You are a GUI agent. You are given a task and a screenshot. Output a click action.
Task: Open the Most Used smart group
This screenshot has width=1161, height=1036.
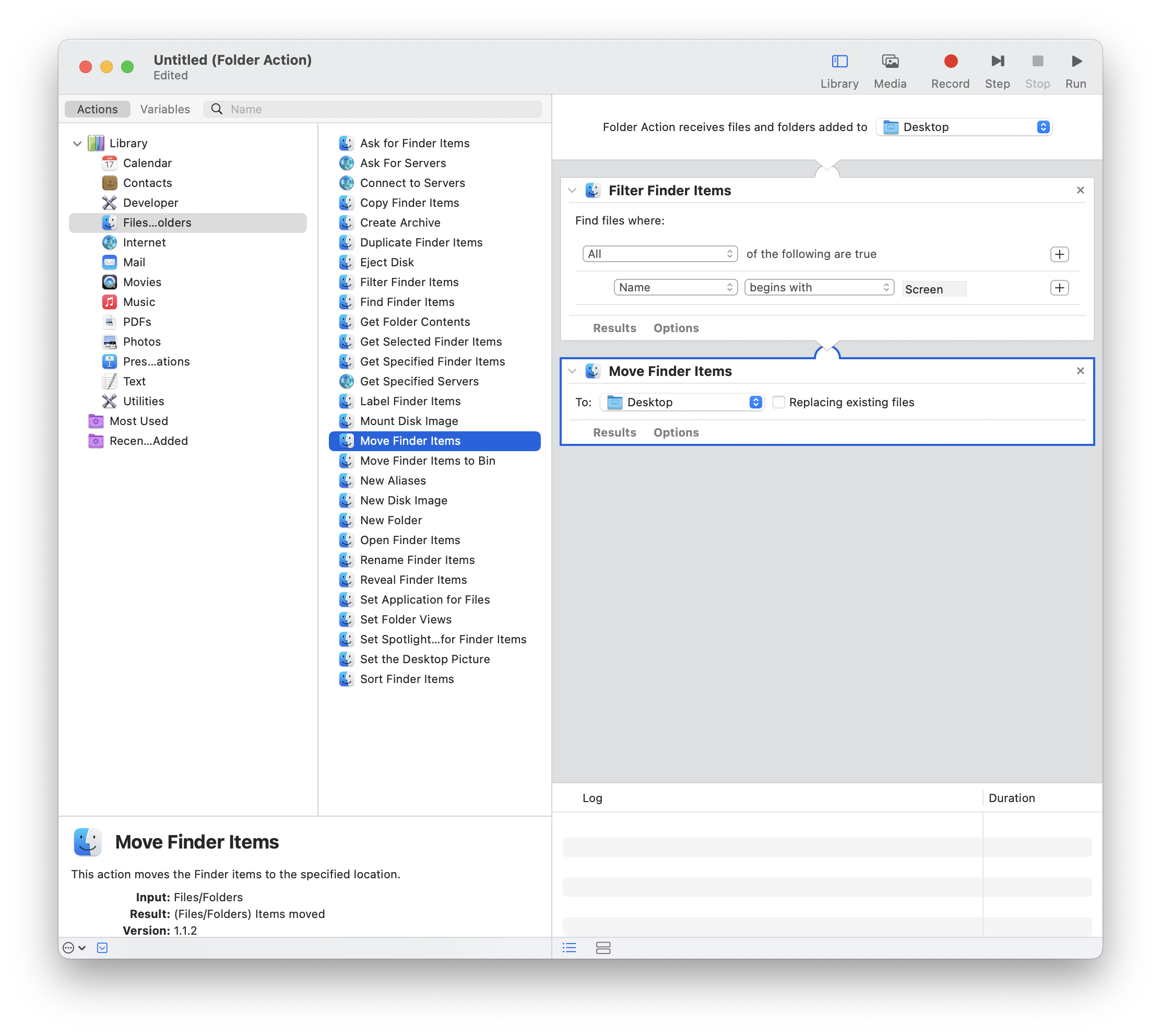[x=138, y=421]
